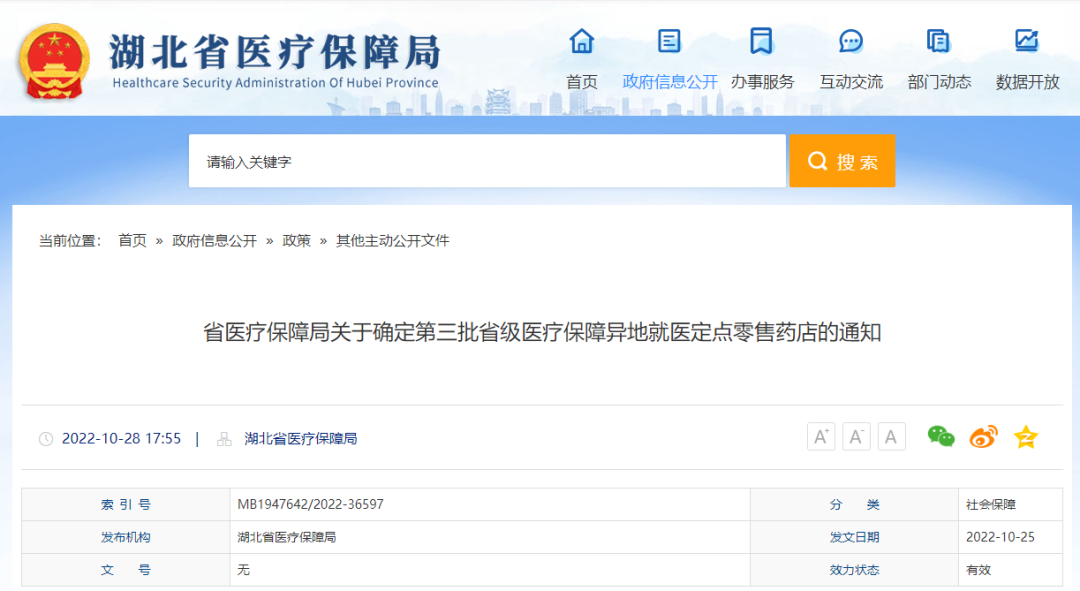Focus the 请输入关键字 search field
Screen dimensions: 1080x591
pos(487,161)
